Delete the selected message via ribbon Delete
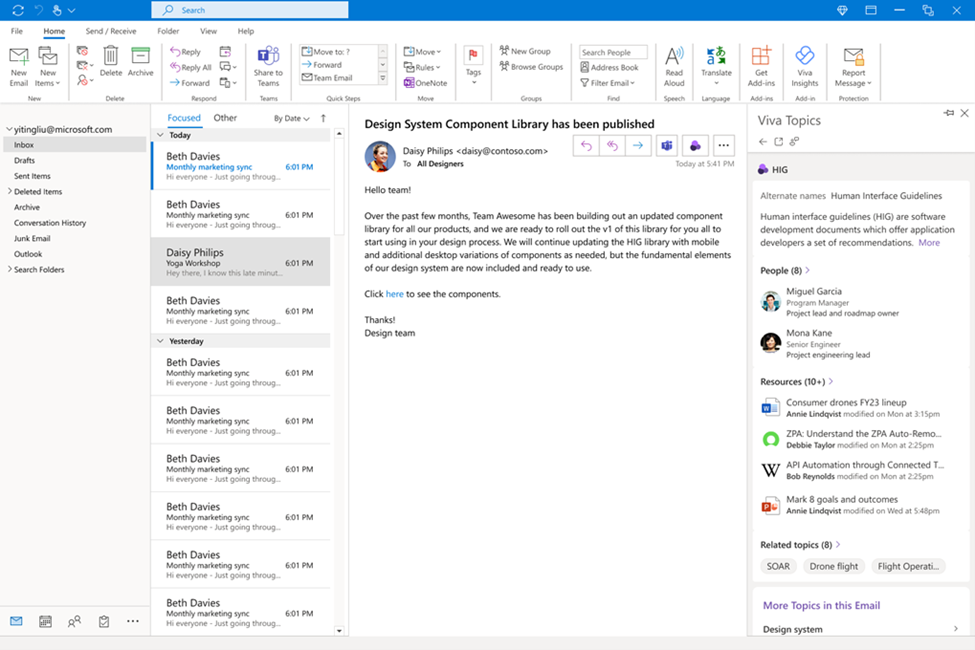The width and height of the screenshot is (975, 650). [x=111, y=62]
